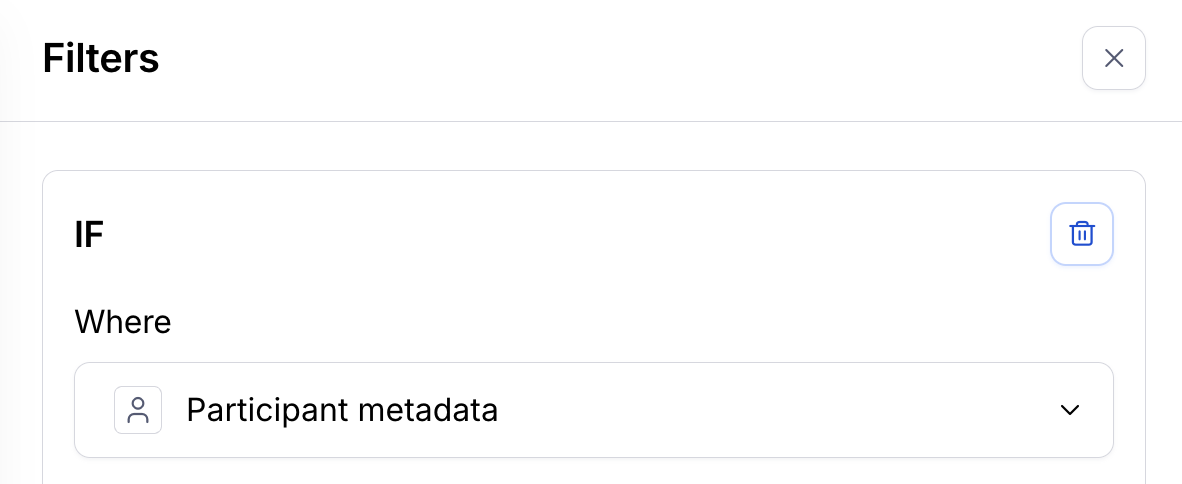This screenshot has height=484, width=1182.
Task: Click the person icon beside Participant metadata
Action: pyautogui.click(x=138, y=410)
